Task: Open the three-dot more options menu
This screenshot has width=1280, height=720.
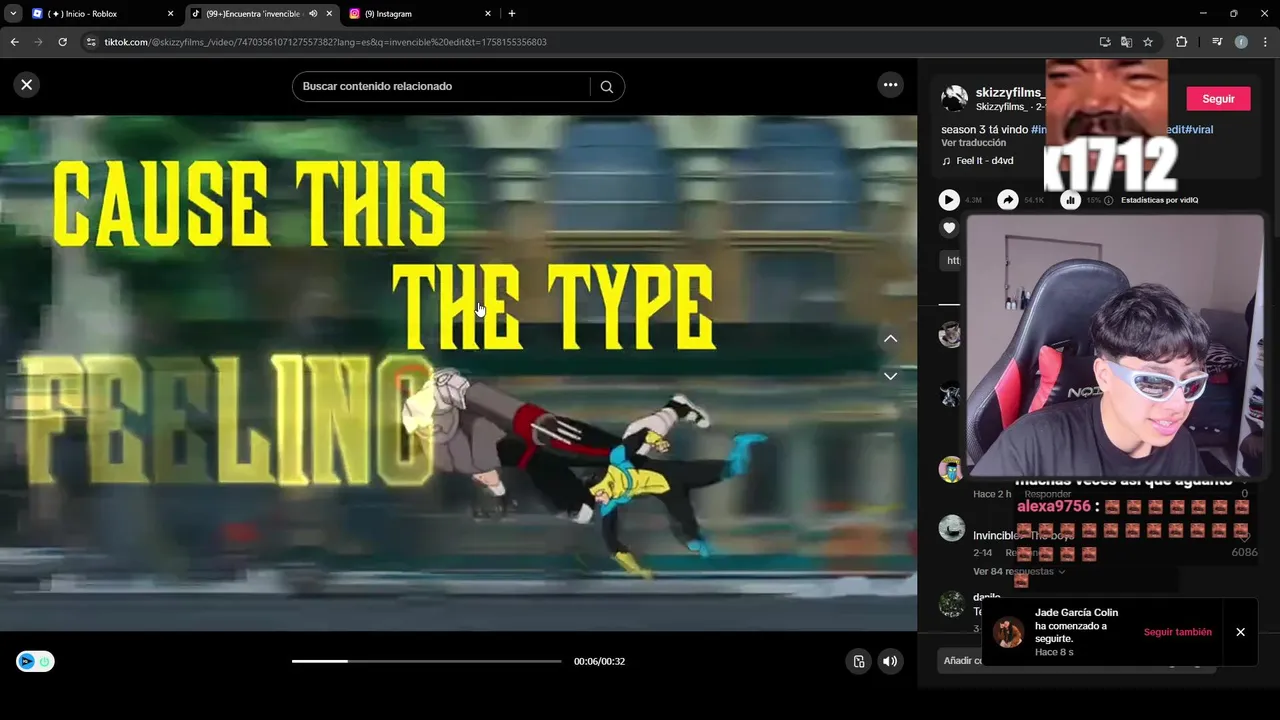Action: pos(890,85)
